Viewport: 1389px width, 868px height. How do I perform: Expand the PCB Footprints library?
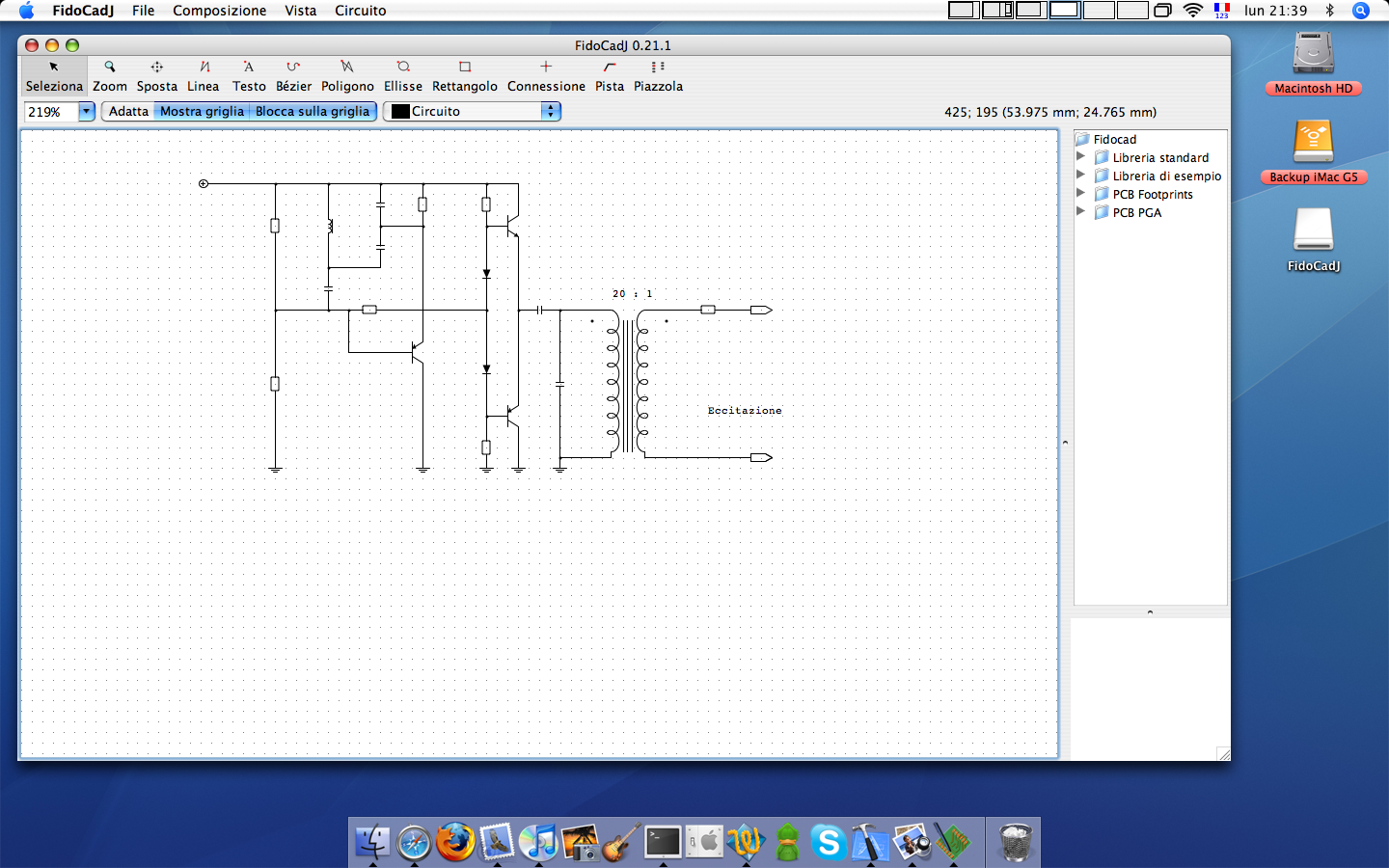1080,194
